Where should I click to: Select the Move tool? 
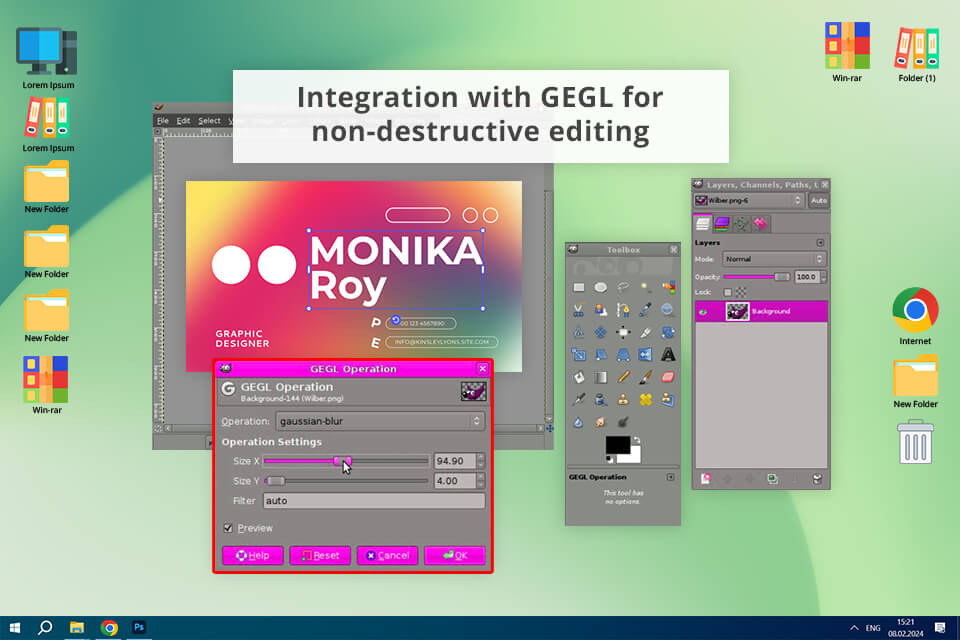[601, 333]
